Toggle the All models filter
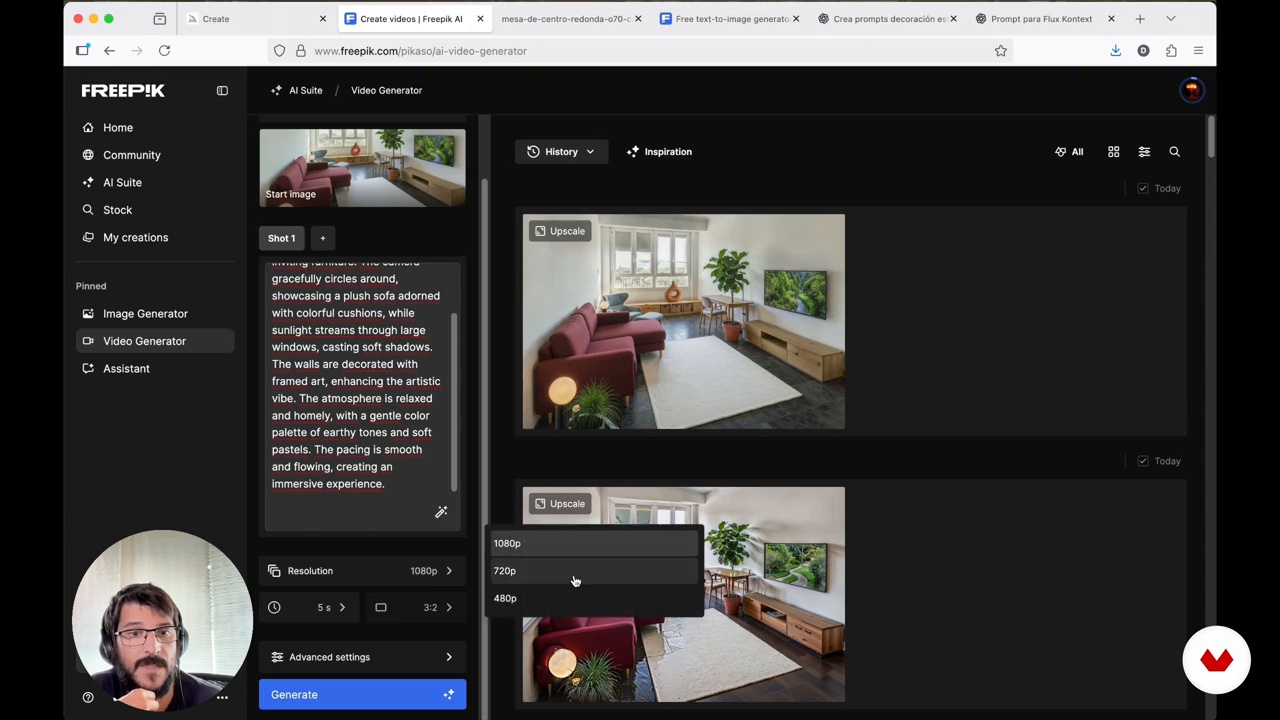Screen dimensions: 1280x720 pos(1069,152)
